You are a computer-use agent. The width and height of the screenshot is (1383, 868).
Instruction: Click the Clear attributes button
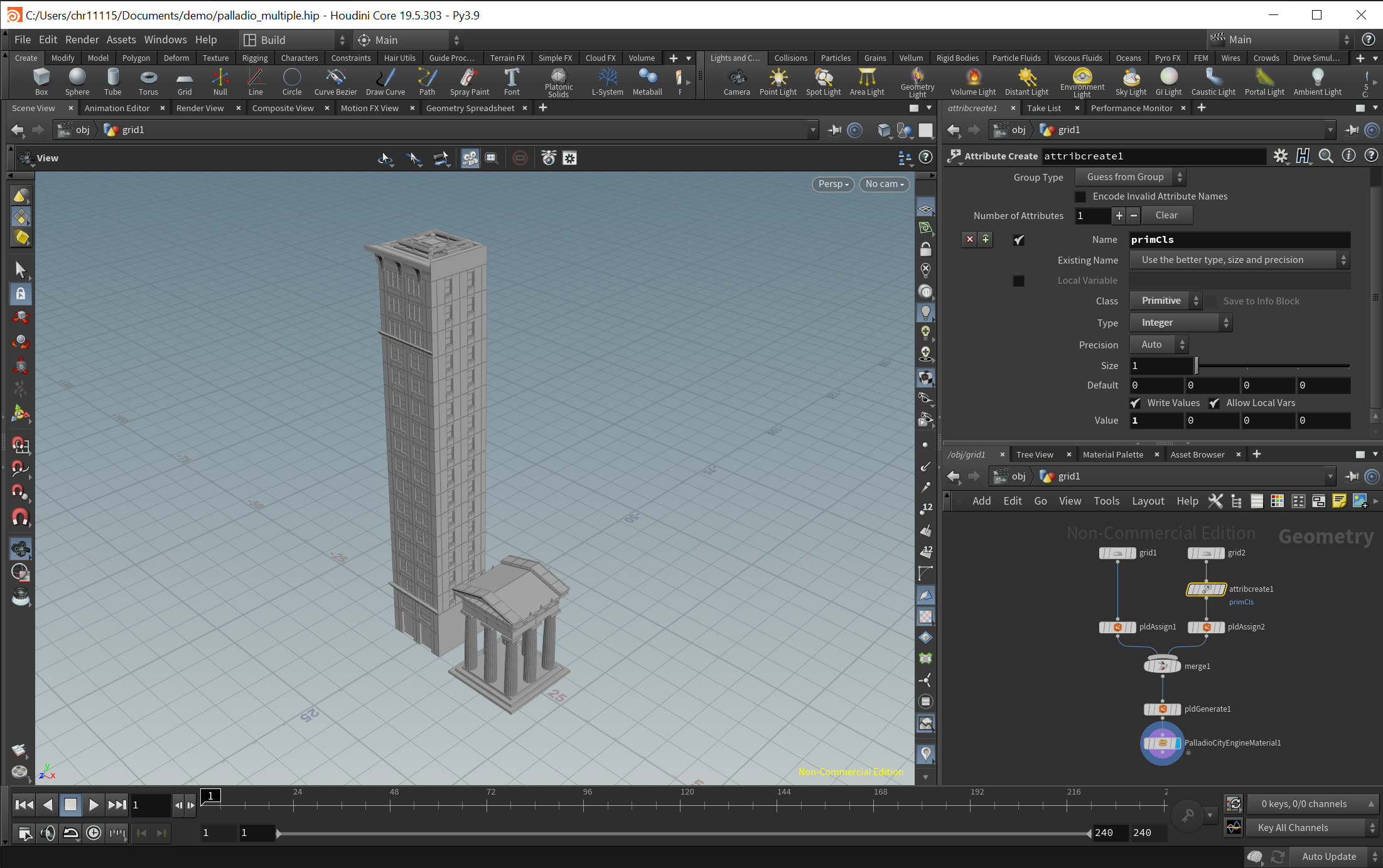1166,215
